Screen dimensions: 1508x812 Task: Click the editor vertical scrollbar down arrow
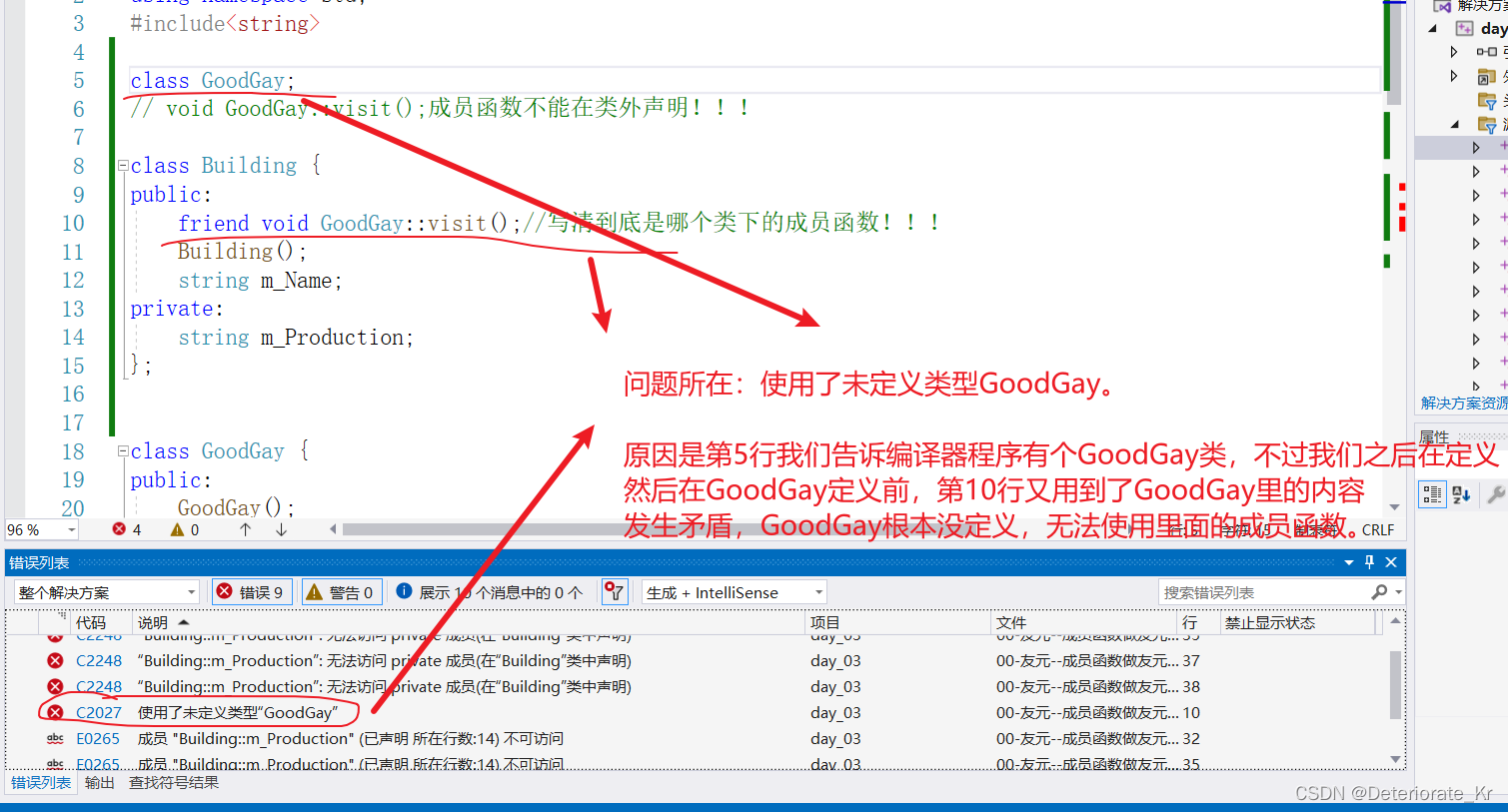coord(1394,507)
